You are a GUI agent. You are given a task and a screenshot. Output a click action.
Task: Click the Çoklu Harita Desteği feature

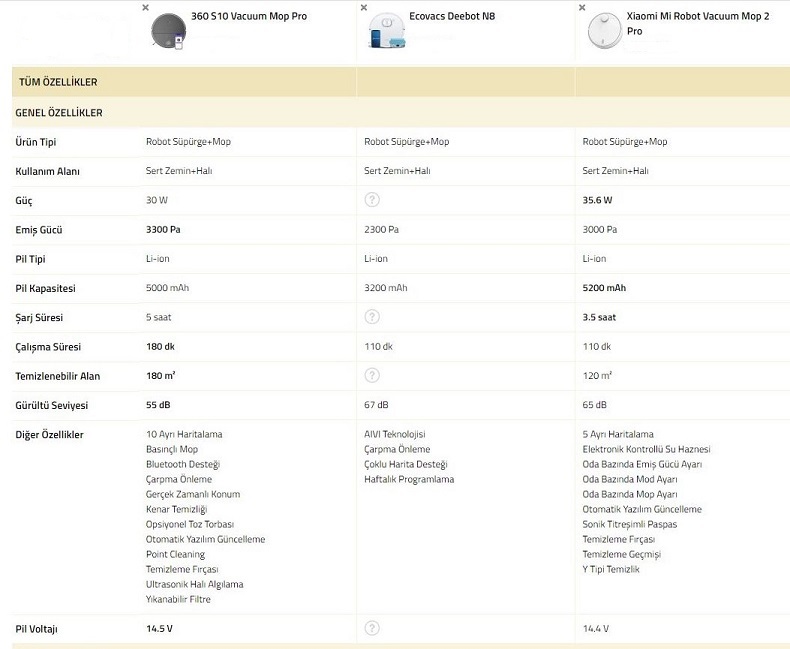(406, 464)
